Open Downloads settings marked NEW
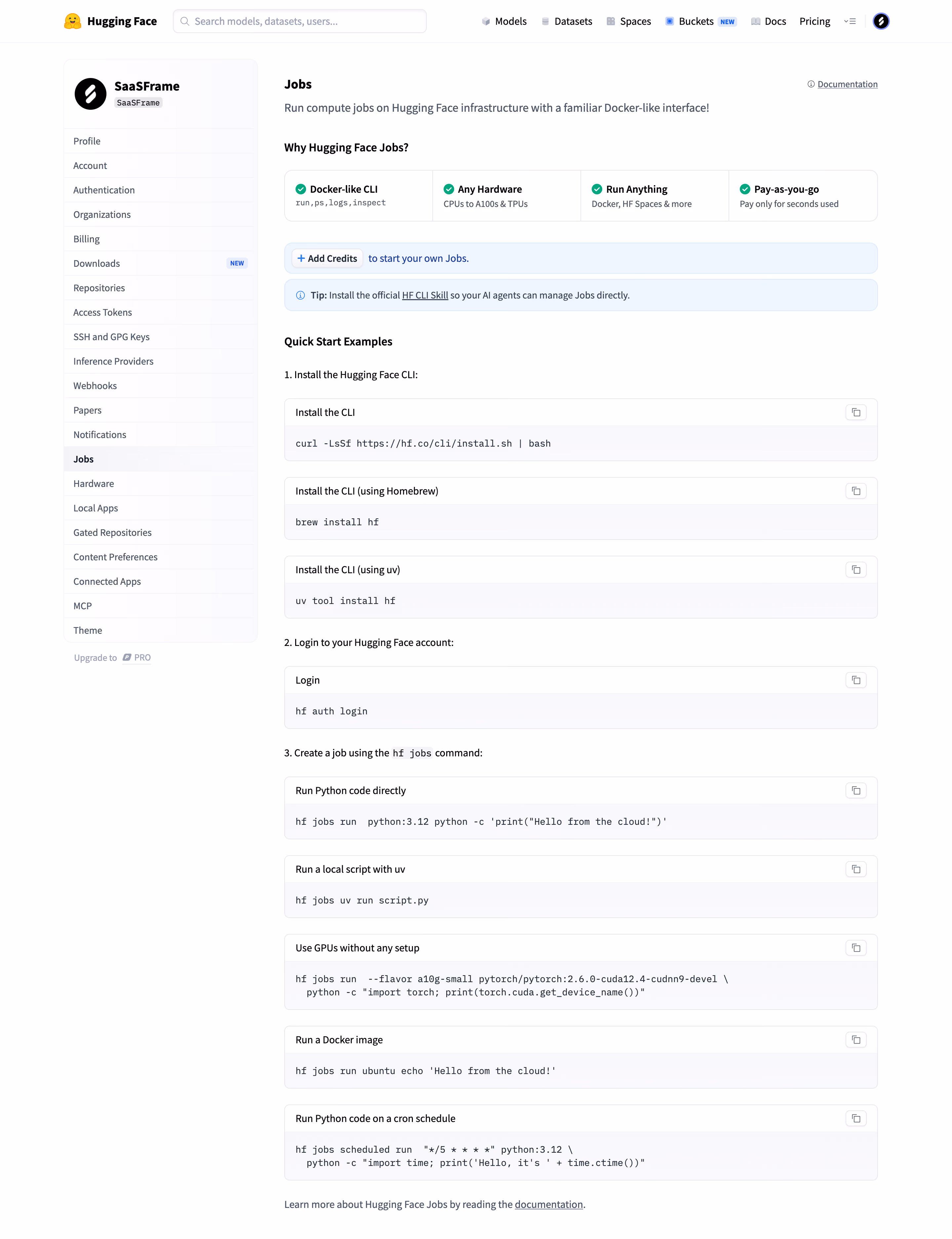 160,263
